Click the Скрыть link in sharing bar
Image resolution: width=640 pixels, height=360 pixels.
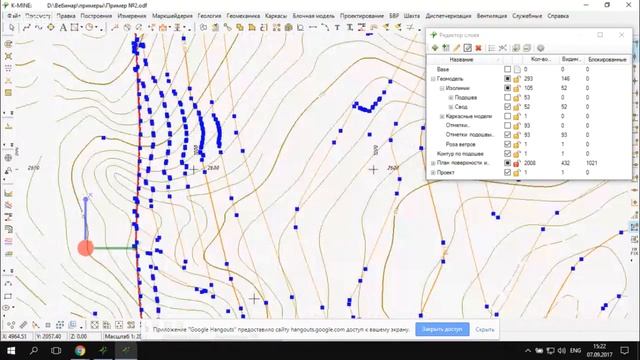[485, 329]
